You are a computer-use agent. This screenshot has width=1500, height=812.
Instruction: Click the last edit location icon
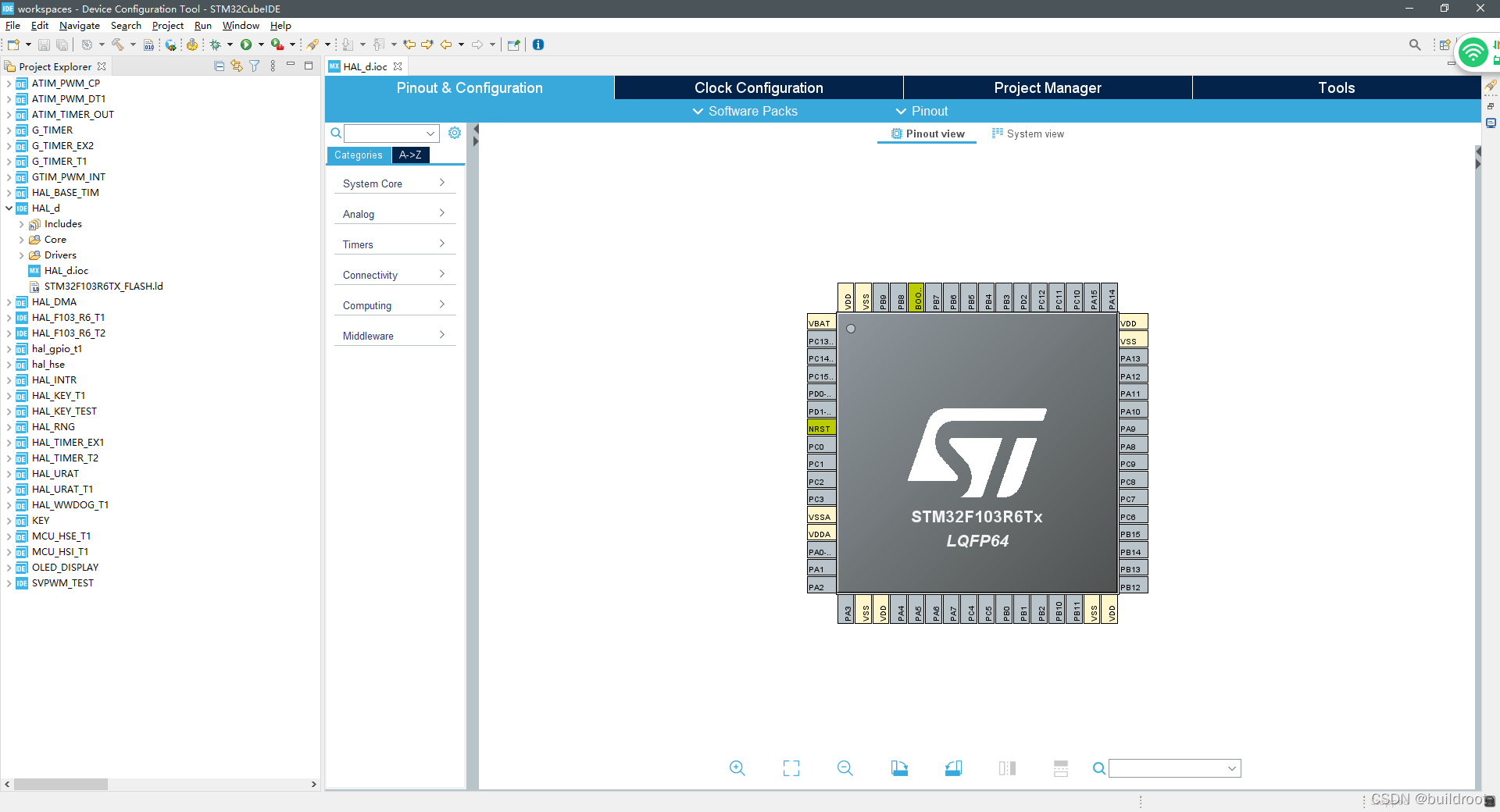click(x=409, y=45)
